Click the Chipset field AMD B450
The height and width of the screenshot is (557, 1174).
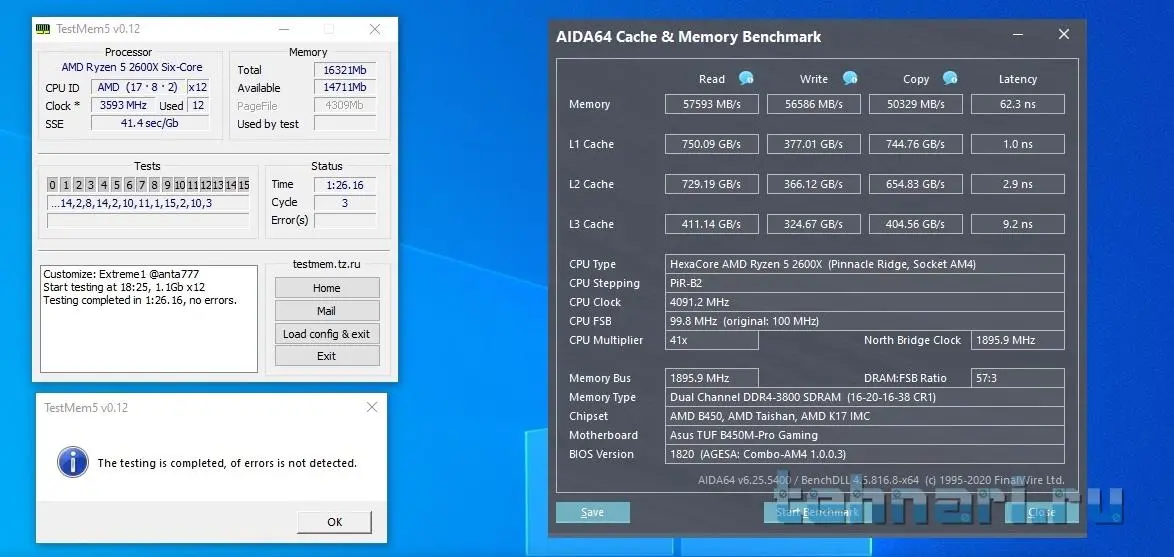pos(865,416)
